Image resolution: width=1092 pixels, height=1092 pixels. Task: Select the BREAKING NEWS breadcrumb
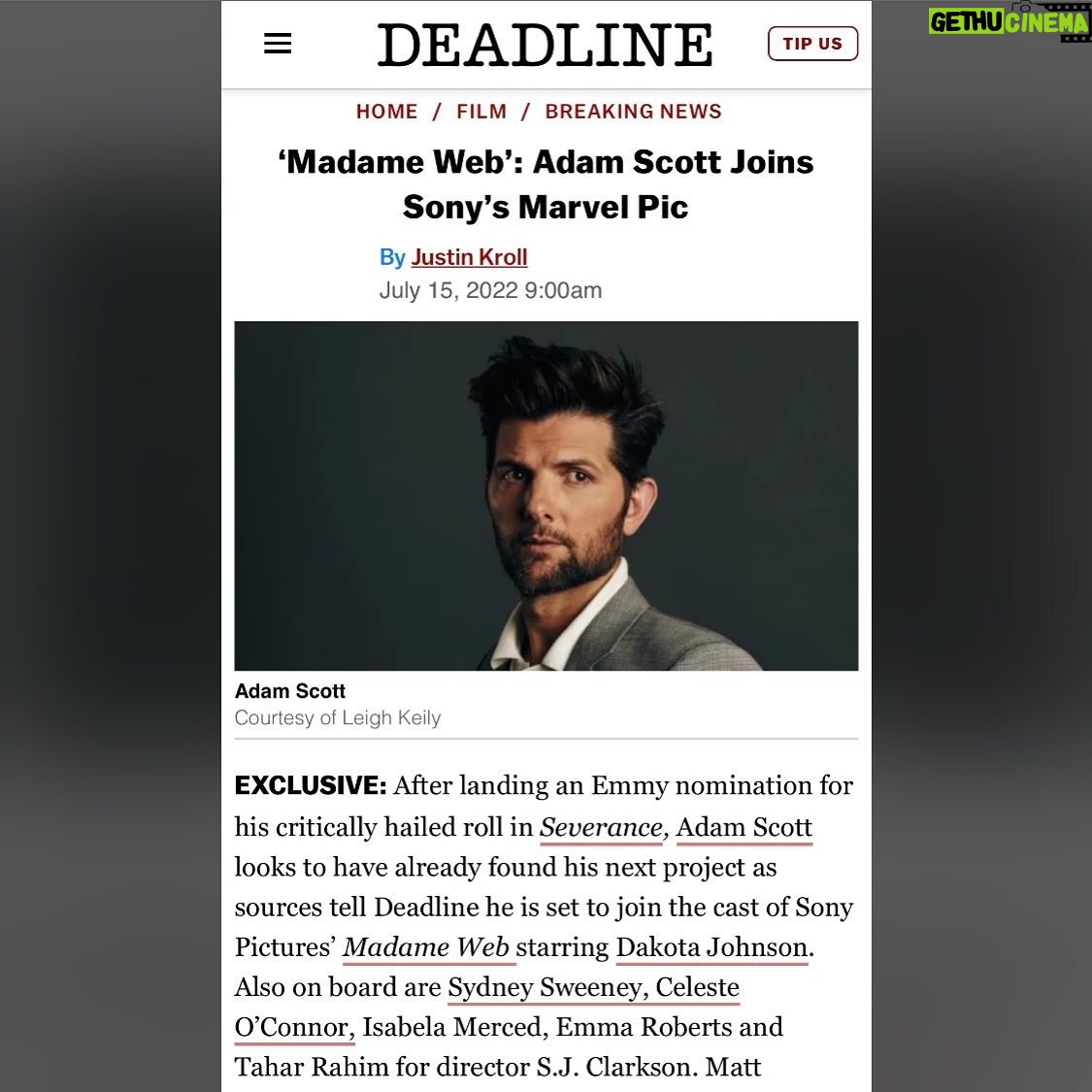tap(633, 112)
